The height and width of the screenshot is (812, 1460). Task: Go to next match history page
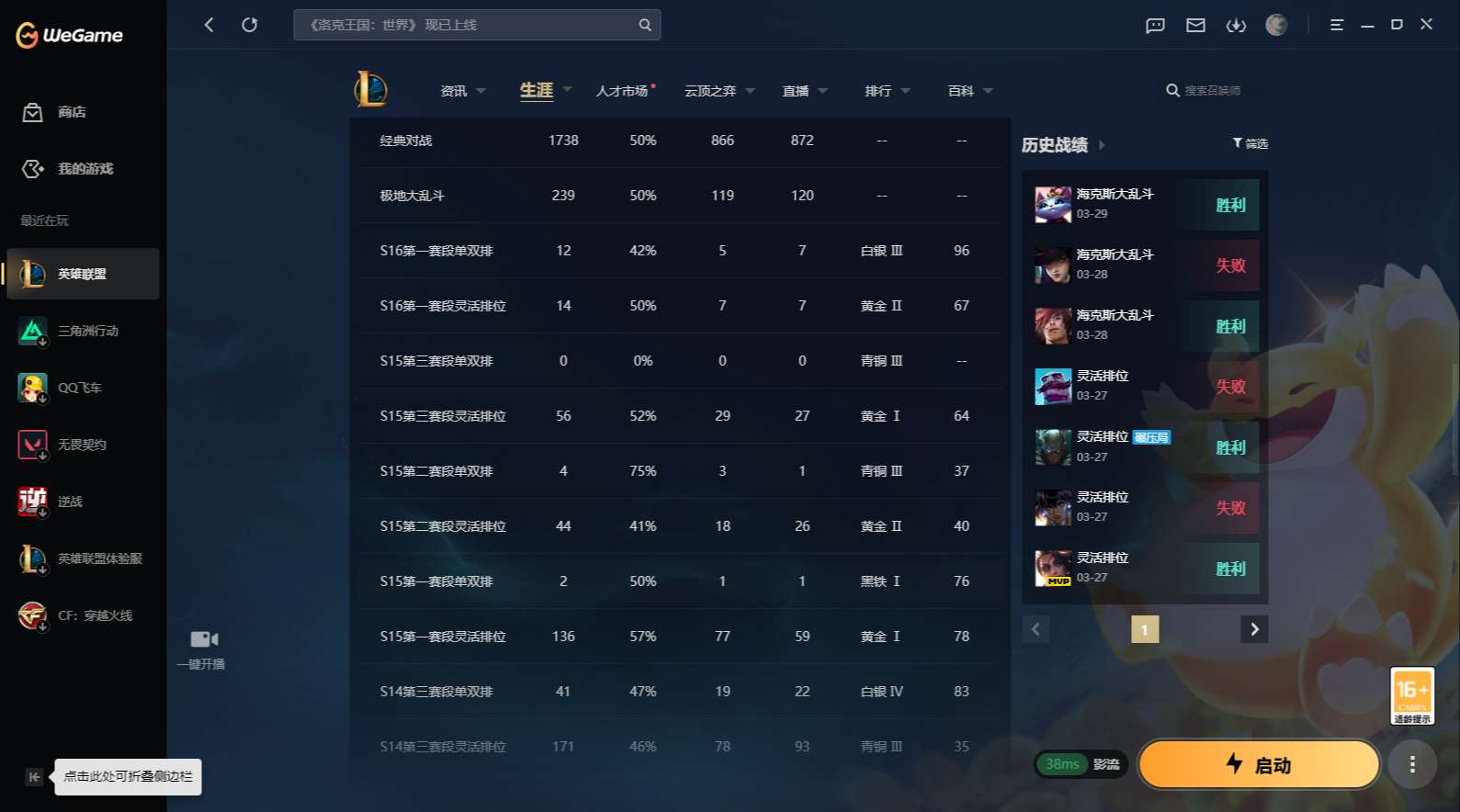(1254, 629)
